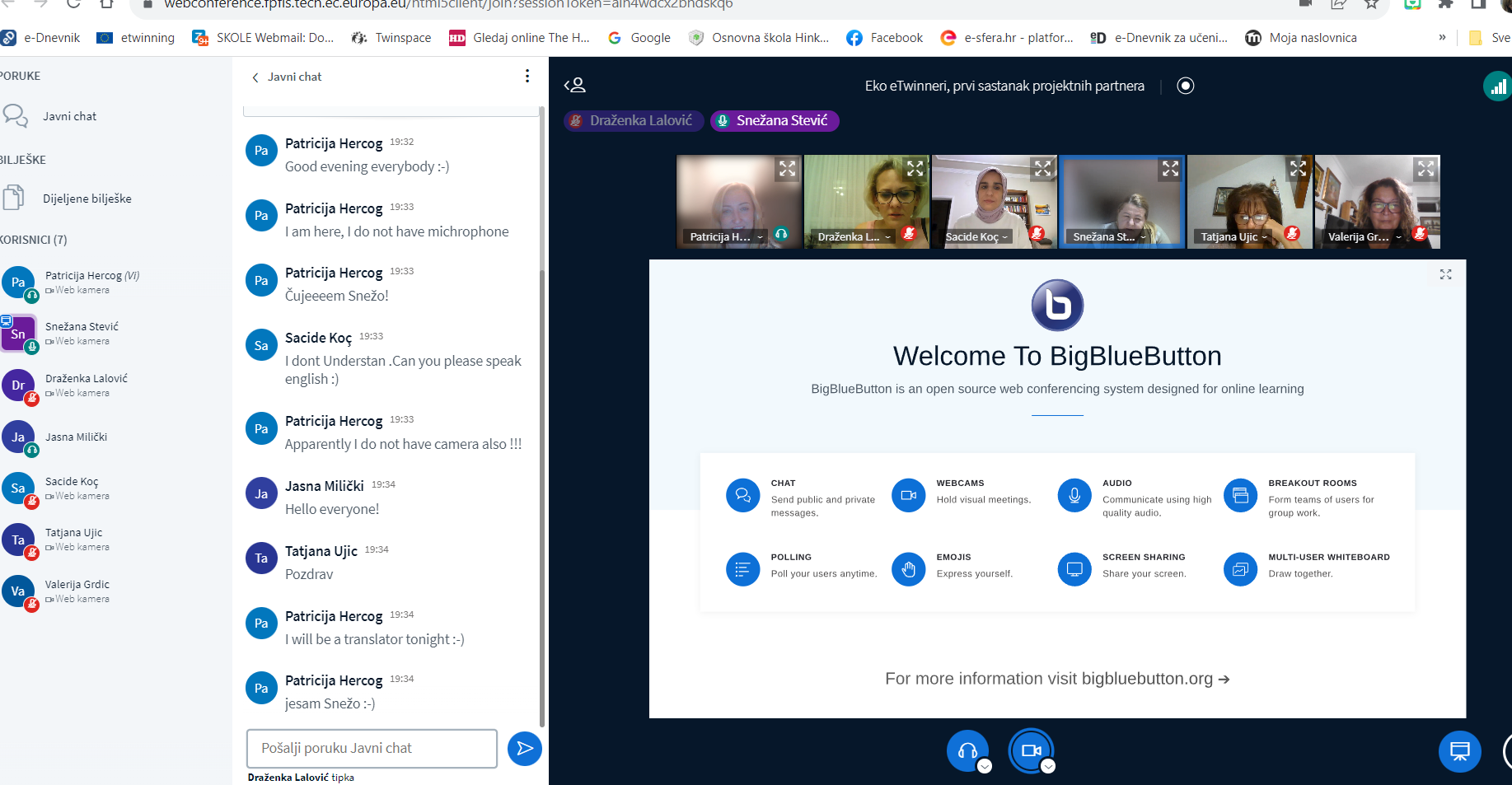The image size is (1512, 785).
Task: Click Draženka Lalović talking indicator pill
Action: (634, 120)
